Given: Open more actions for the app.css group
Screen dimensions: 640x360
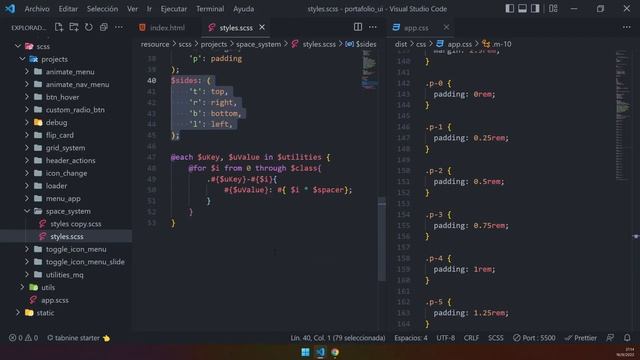Looking at the screenshot, I should (627, 27).
